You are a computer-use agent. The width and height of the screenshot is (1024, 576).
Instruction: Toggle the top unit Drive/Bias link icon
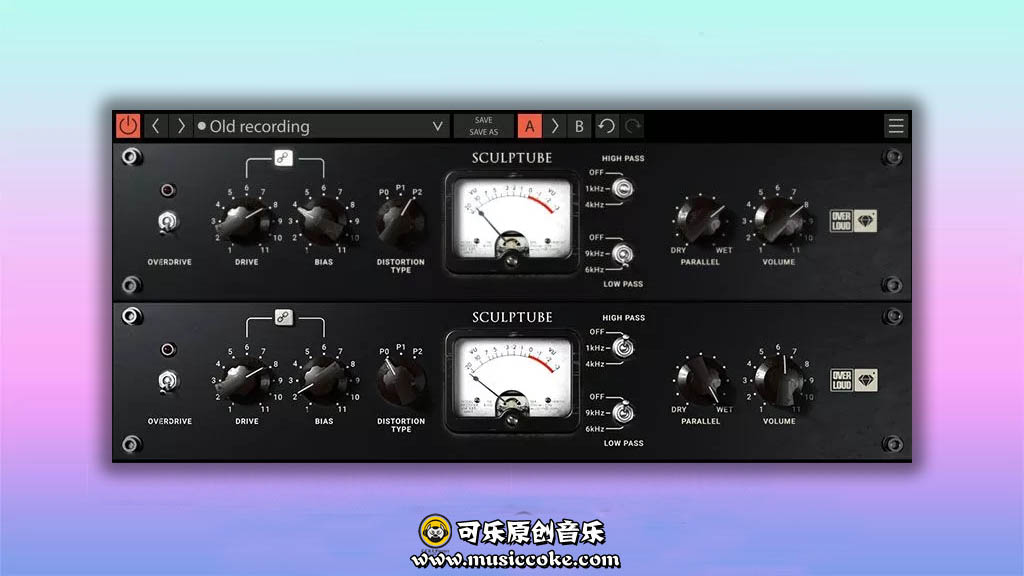pyautogui.click(x=283, y=158)
